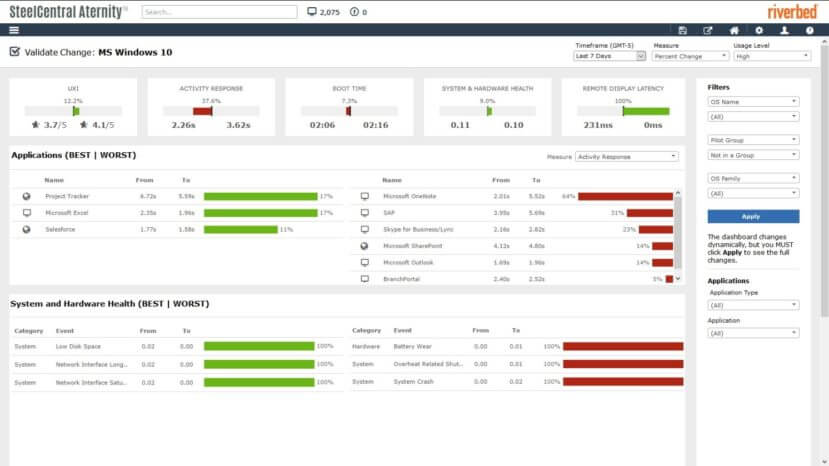This screenshot has height=466, width=829.
Task: Click the Salesforce web app icon
Action: pyautogui.click(x=26, y=230)
